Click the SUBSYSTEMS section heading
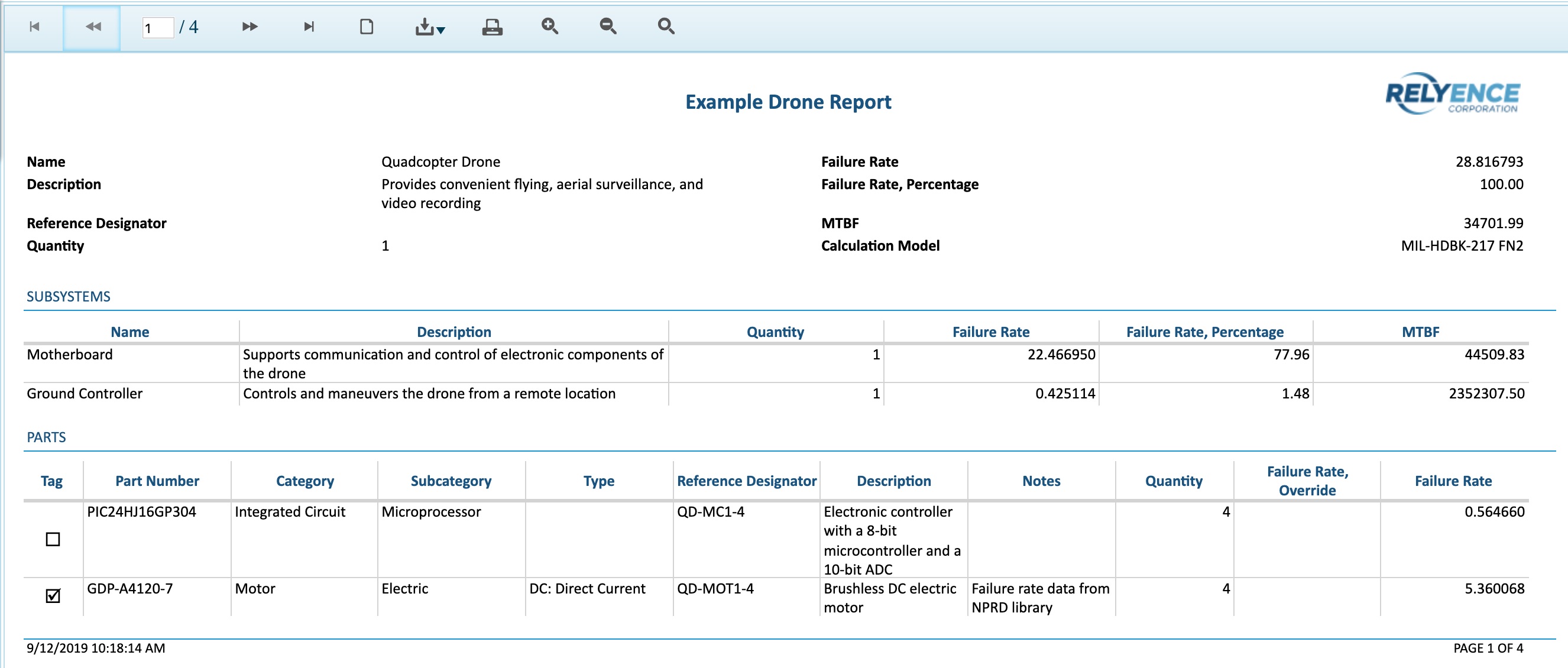Image resolution: width=1568 pixels, height=668 pixels. [x=68, y=296]
